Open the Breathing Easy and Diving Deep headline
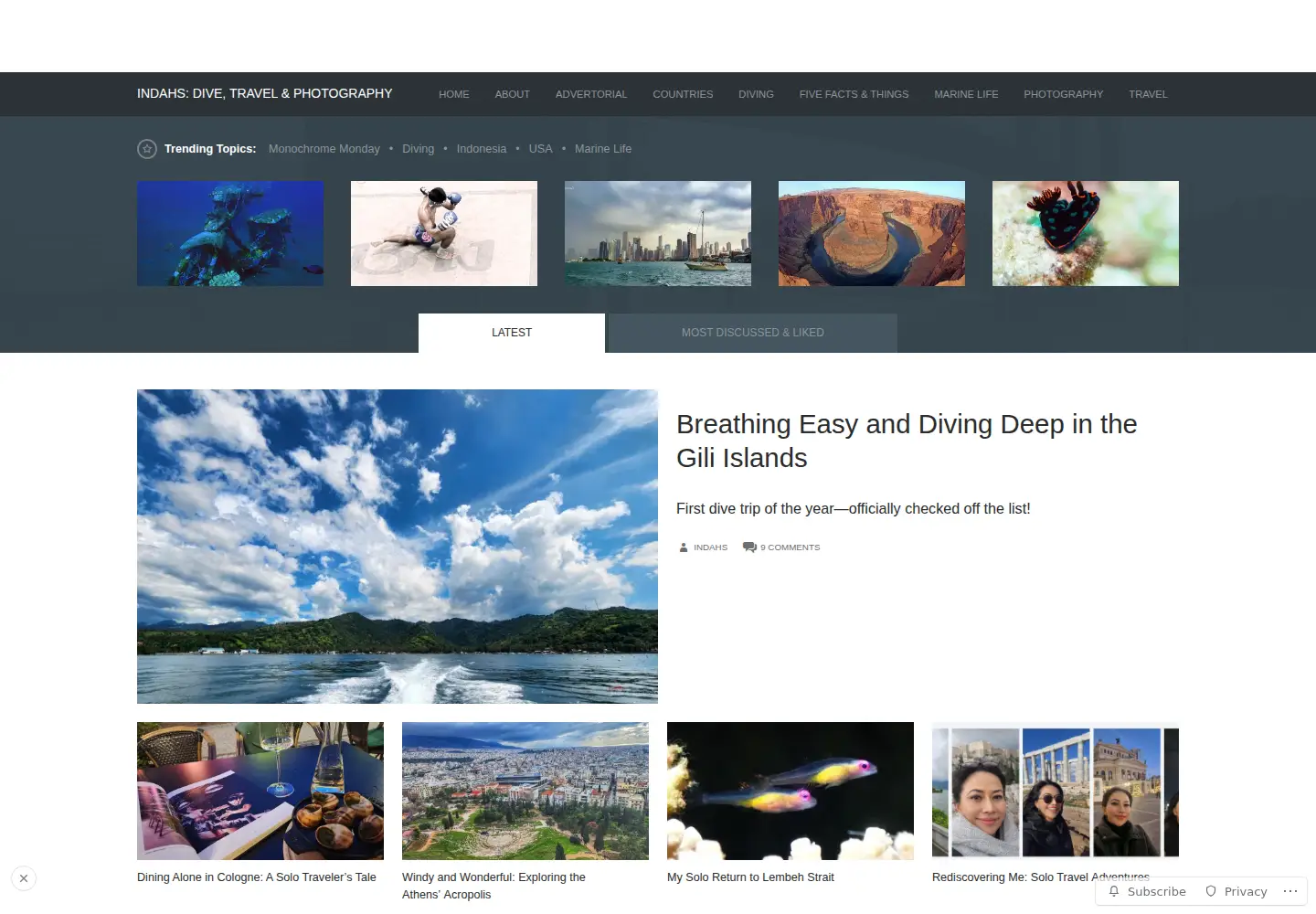This screenshot has width=1316, height=914. (907, 441)
